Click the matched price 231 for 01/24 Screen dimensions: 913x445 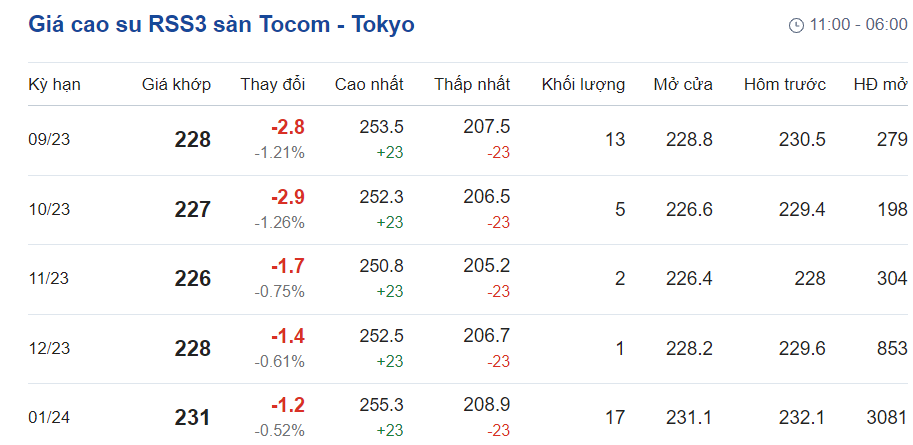[x=192, y=417]
